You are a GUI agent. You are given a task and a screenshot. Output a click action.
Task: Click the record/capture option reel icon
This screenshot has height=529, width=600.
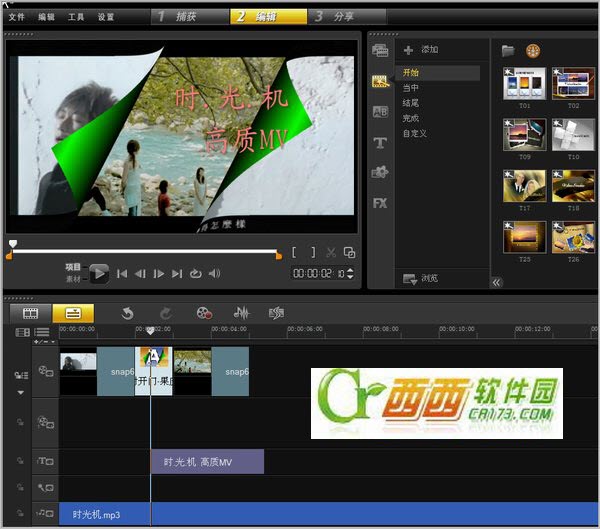pos(204,313)
